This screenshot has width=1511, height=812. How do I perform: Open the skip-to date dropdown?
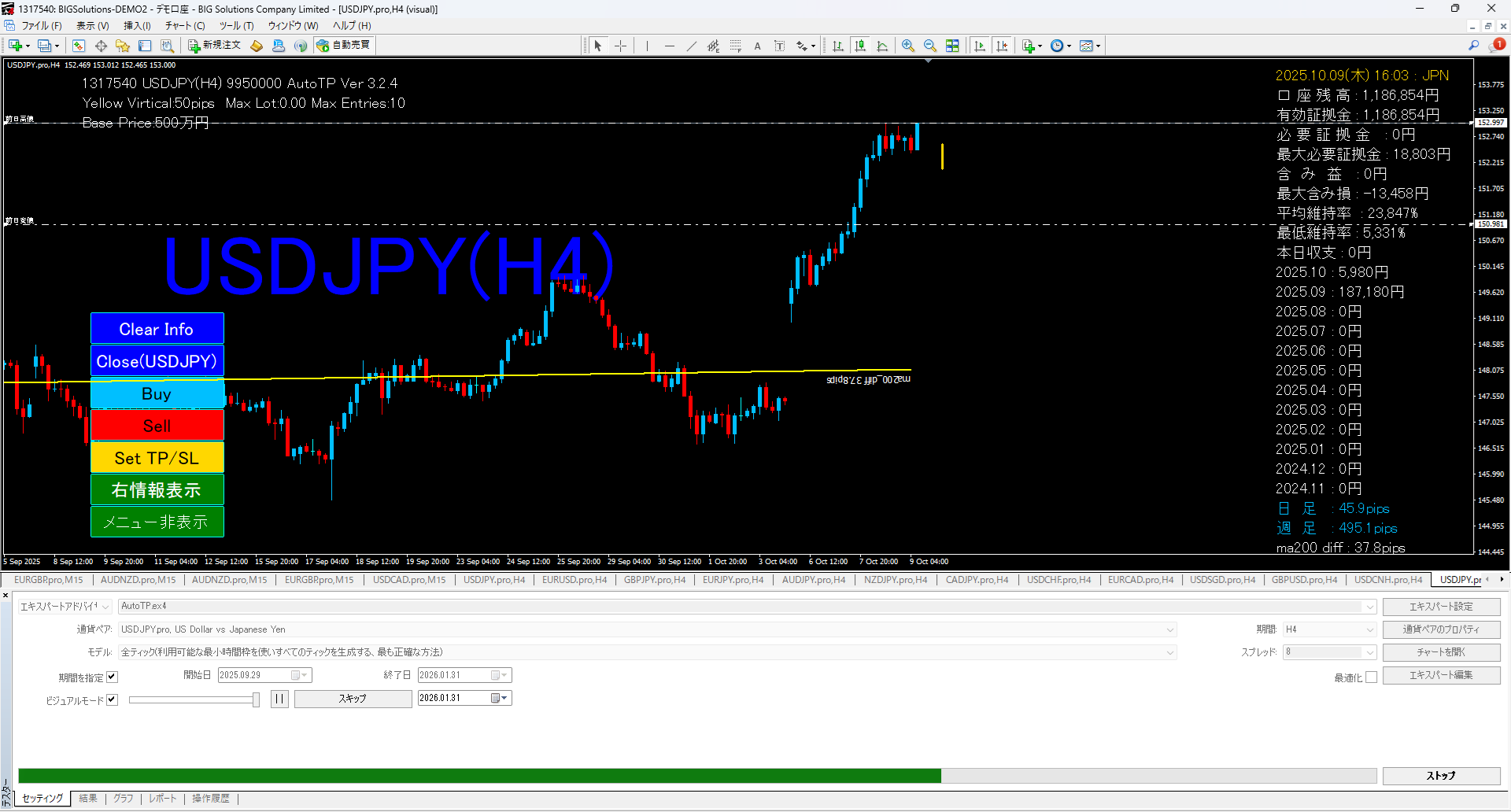(464, 698)
